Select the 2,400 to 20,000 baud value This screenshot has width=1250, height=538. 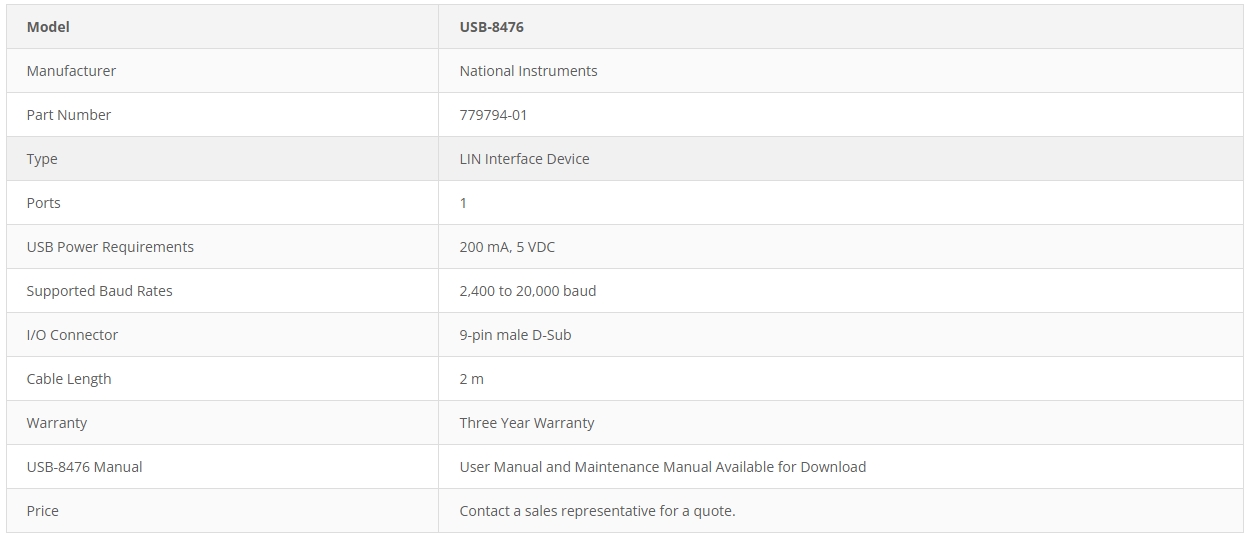click(527, 291)
